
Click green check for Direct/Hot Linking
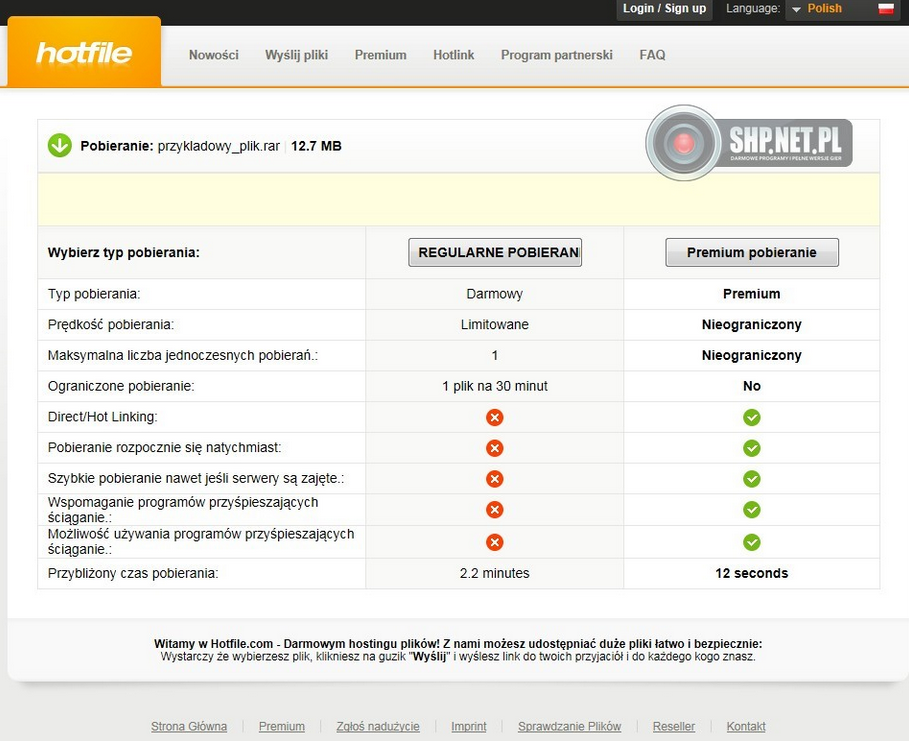pyautogui.click(x=752, y=417)
